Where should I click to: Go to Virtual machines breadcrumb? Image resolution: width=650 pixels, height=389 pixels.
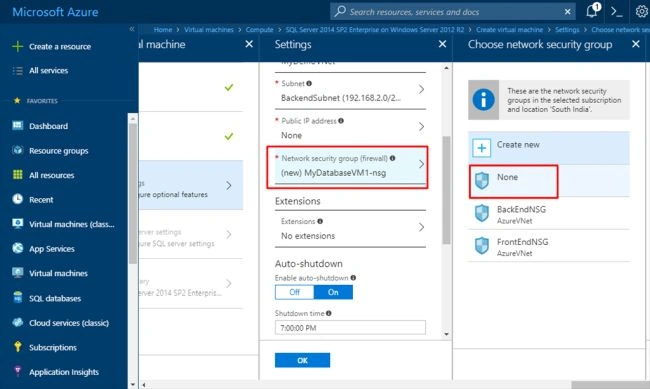(x=209, y=29)
